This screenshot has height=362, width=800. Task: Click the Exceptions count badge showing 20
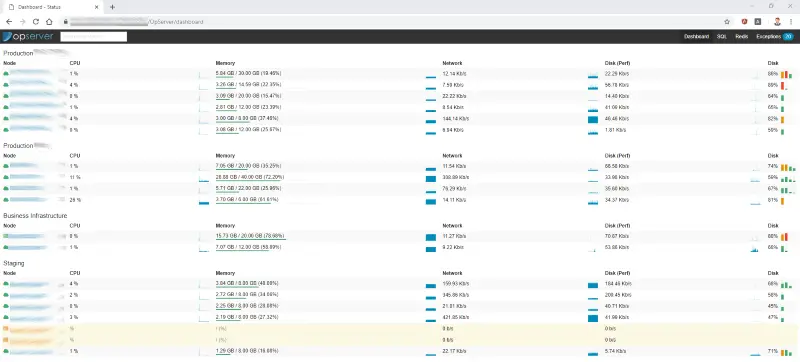(788, 37)
